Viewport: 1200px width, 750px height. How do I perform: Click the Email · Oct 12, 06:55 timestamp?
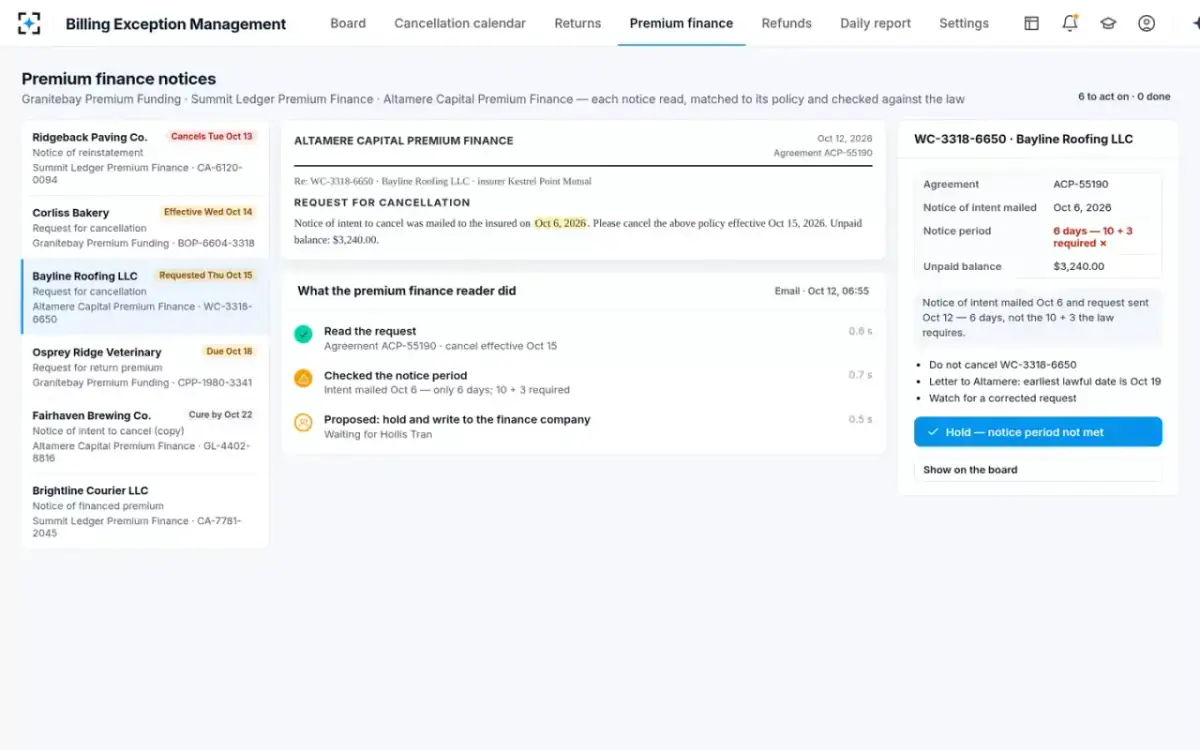click(x=822, y=291)
